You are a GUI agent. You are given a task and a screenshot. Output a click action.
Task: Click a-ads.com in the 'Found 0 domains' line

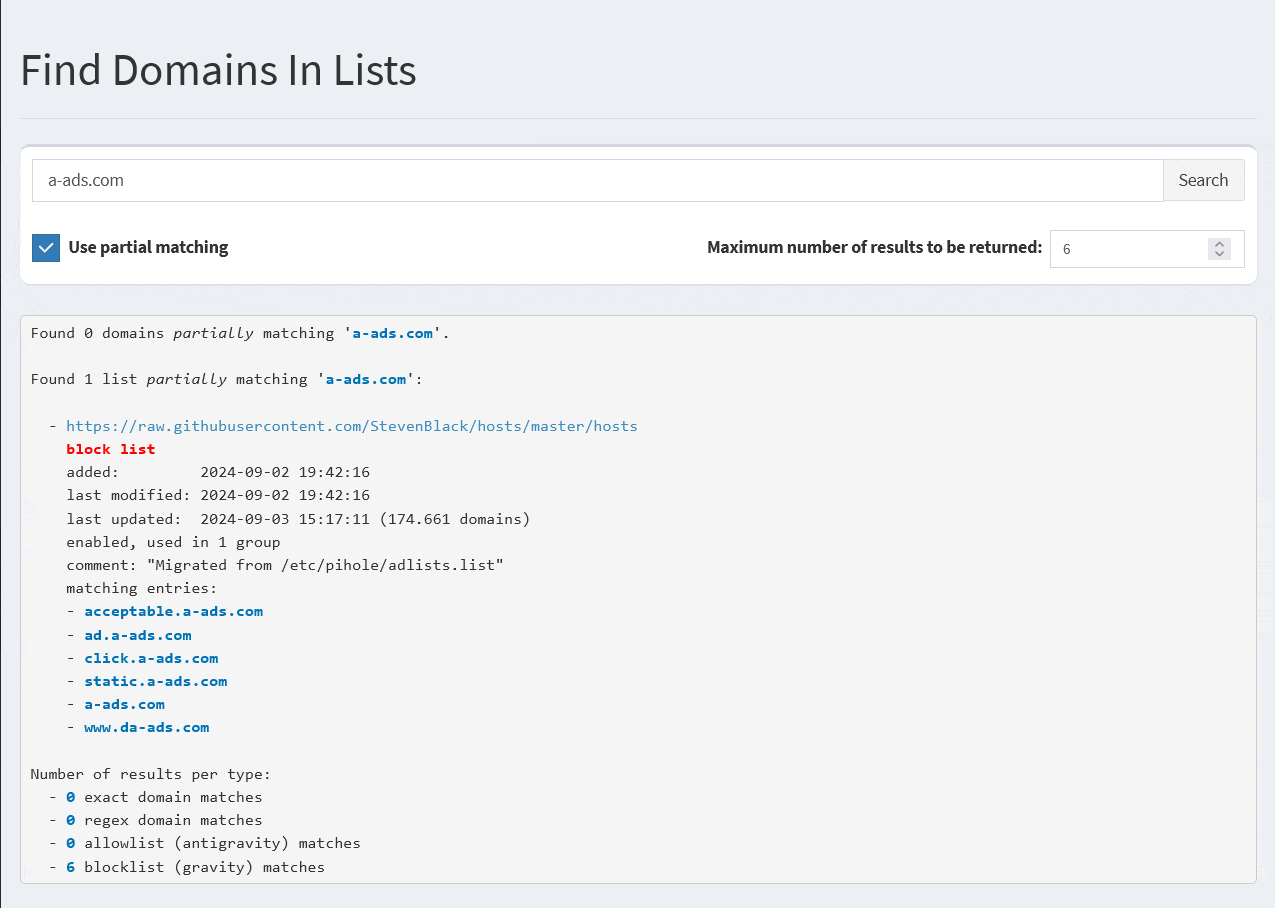(392, 333)
